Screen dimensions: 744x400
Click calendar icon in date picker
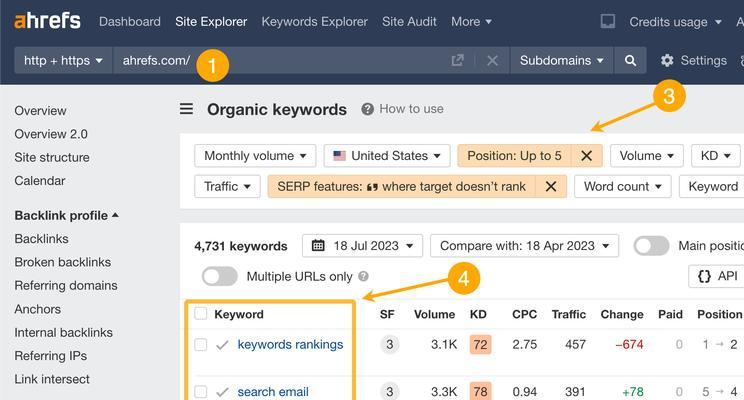[318, 246]
